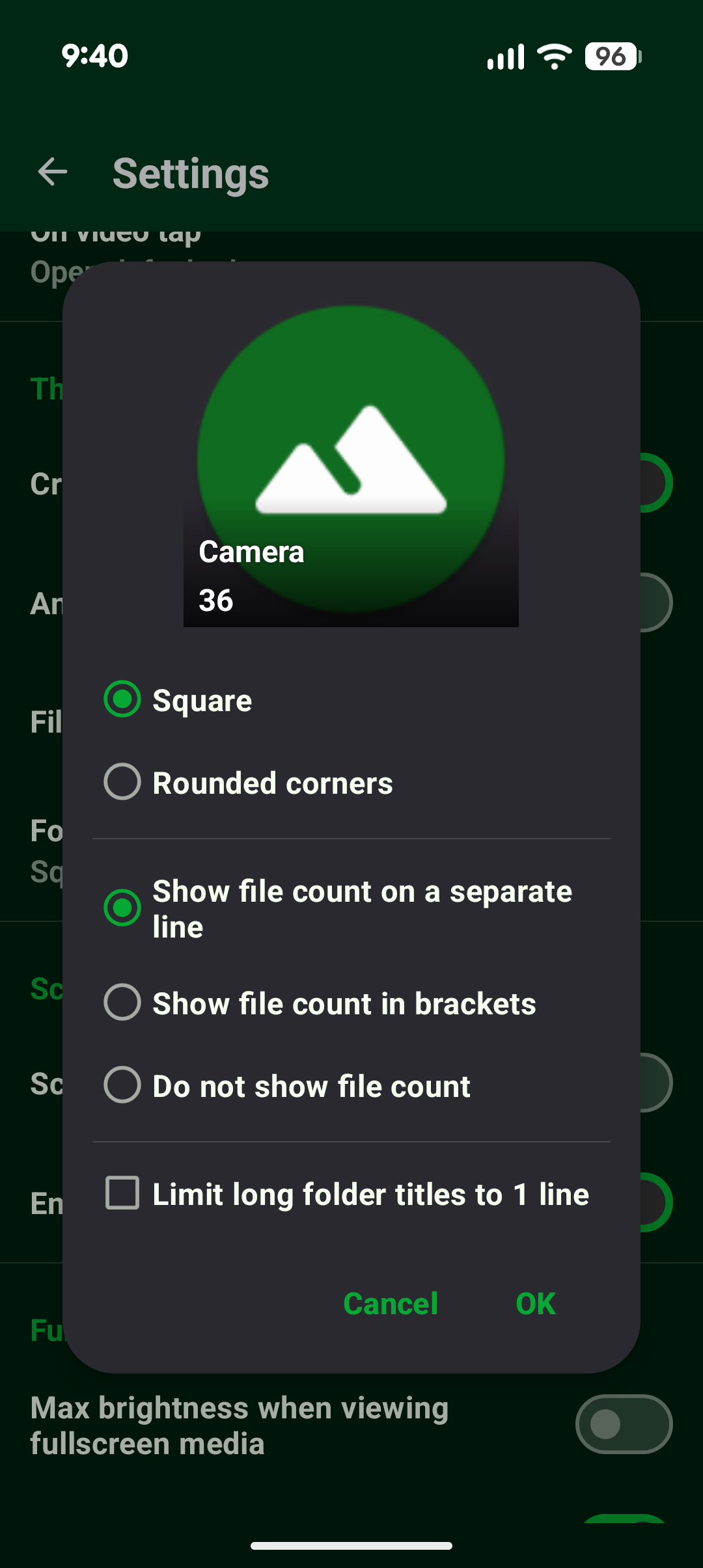This screenshot has width=703, height=1568.
Task: Tap the battery indicator showing 96
Action: pos(613,57)
